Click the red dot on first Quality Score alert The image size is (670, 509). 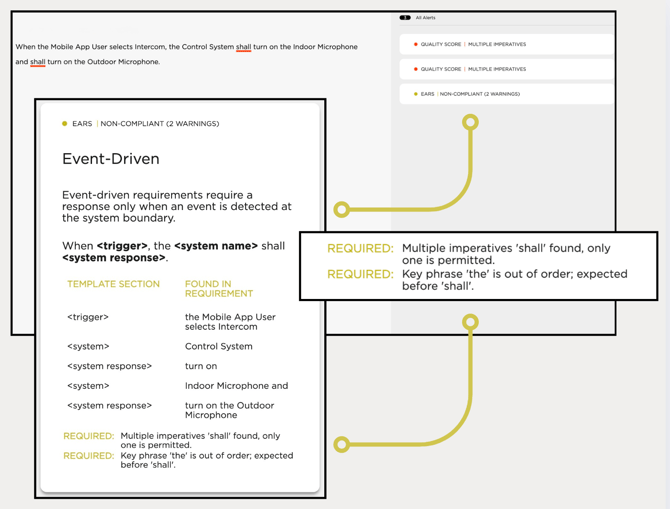click(x=416, y=44)
